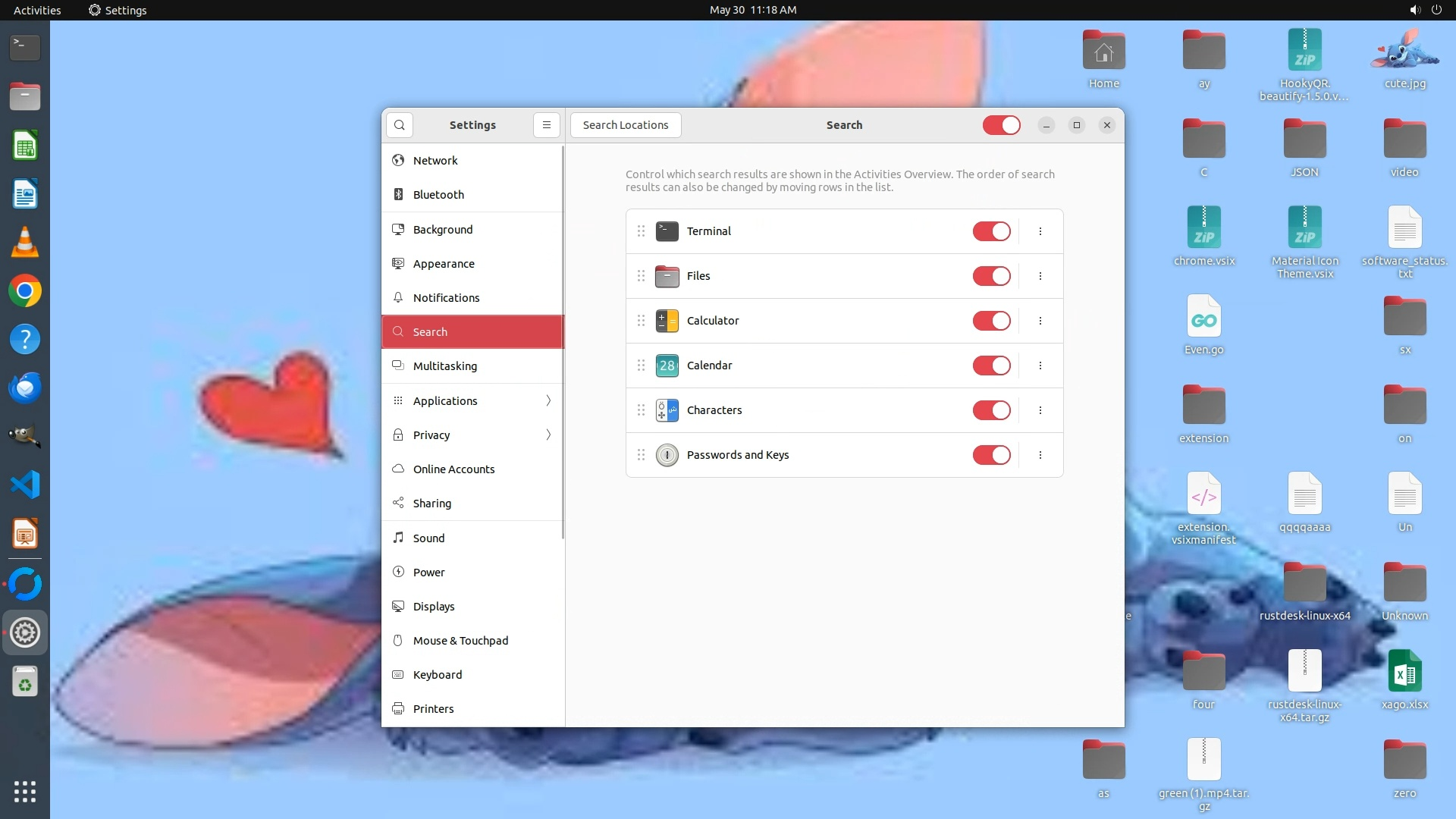This screenshot has width=1456, height=819.
Task: Launch Visual Studio Code from dock
Action: [x=25, y=485]
